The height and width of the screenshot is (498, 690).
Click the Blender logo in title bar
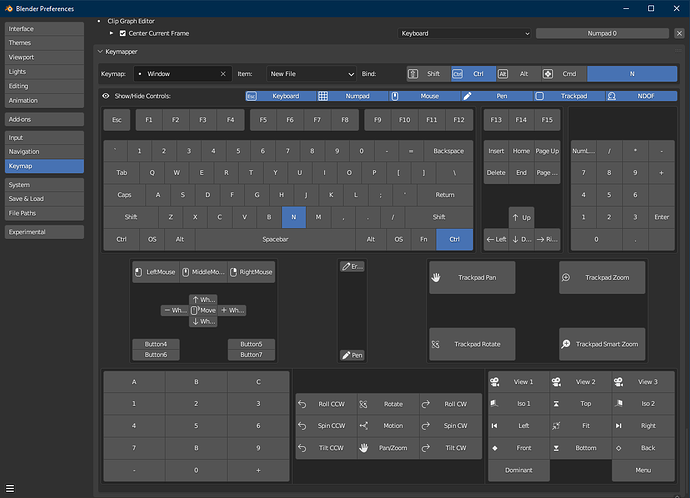(x=8, y=8)
